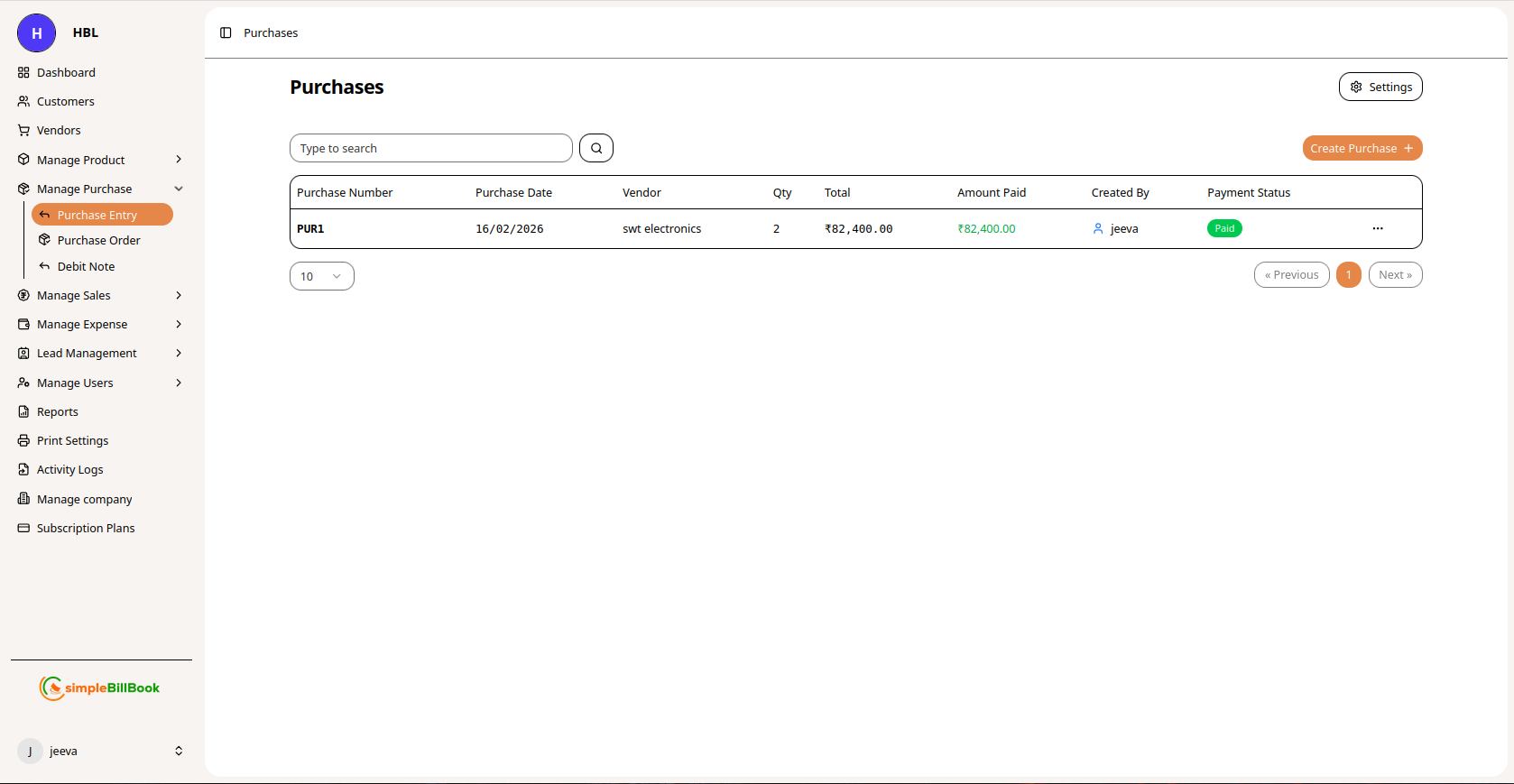Go to Purchase Order in sidebar

tap(98, 240)
